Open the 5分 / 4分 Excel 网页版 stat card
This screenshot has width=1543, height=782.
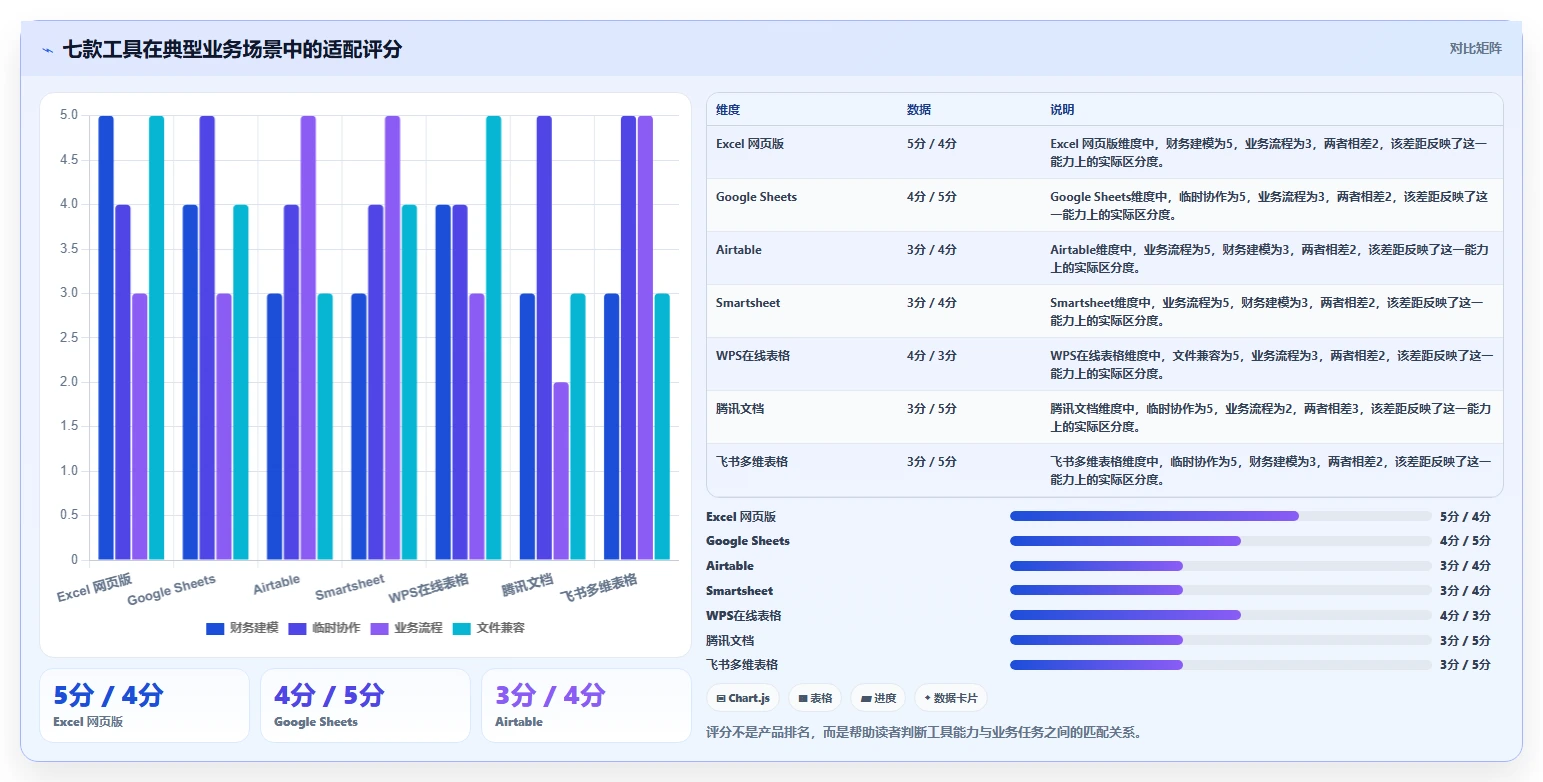144,706
